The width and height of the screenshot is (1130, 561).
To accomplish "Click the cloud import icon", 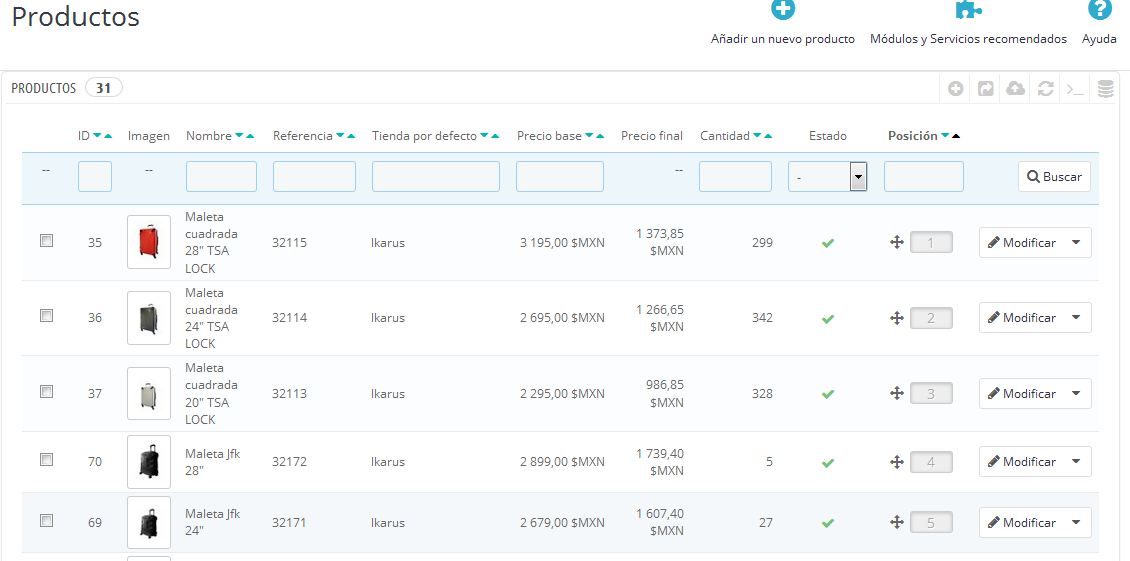I will [x=1015, y=89].
